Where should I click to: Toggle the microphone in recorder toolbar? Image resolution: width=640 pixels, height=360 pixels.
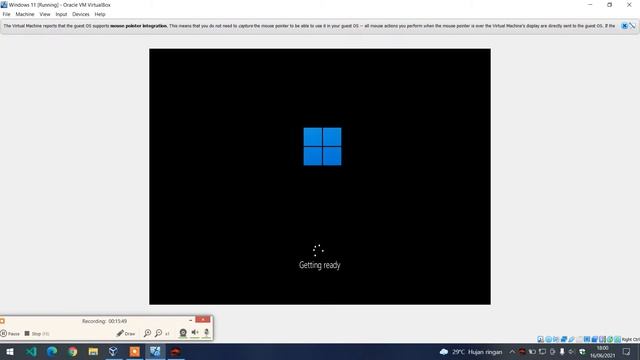pos(207,333)
